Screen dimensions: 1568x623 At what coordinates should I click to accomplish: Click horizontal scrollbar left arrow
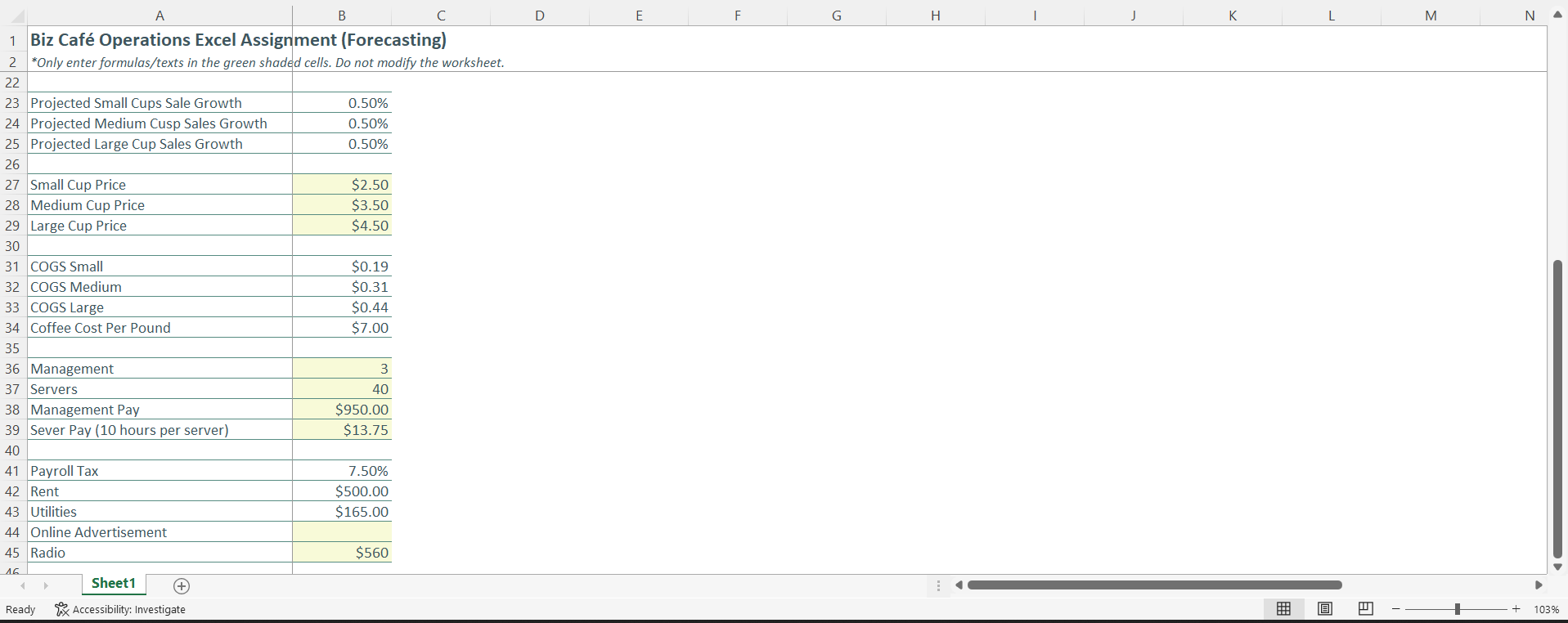pyautogui.click(x=959, y=585)
